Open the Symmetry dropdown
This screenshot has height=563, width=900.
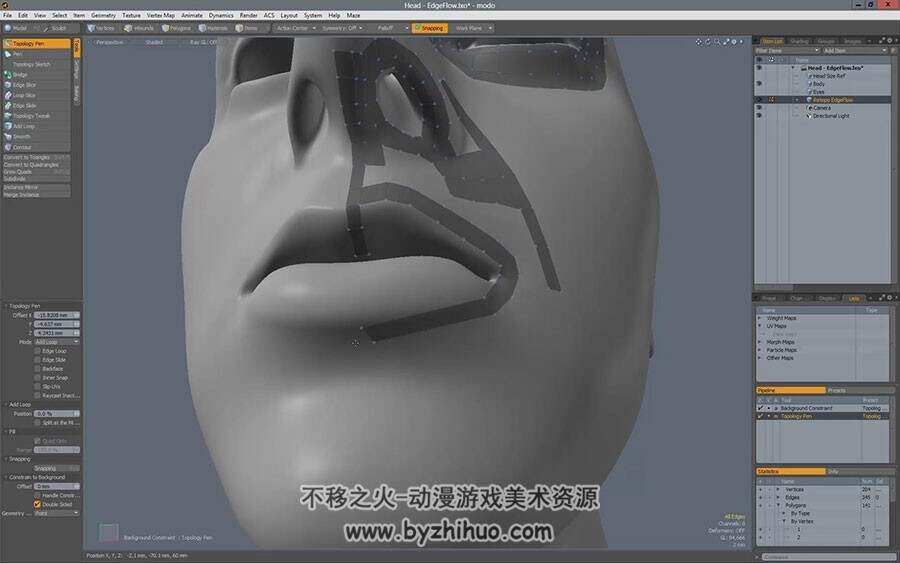point(342,28)
